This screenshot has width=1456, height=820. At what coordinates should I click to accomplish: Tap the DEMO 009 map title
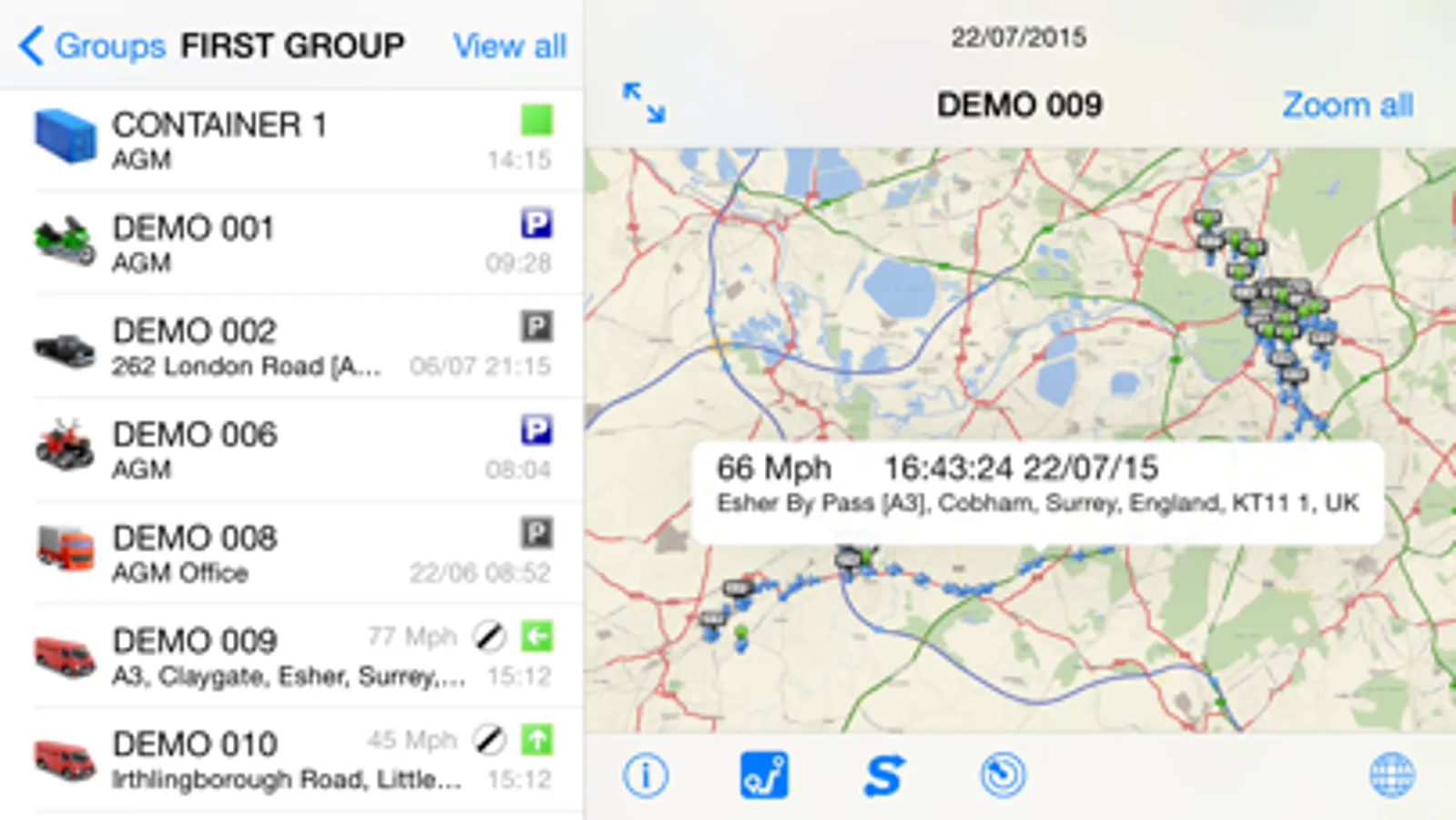coord(1020,105)
